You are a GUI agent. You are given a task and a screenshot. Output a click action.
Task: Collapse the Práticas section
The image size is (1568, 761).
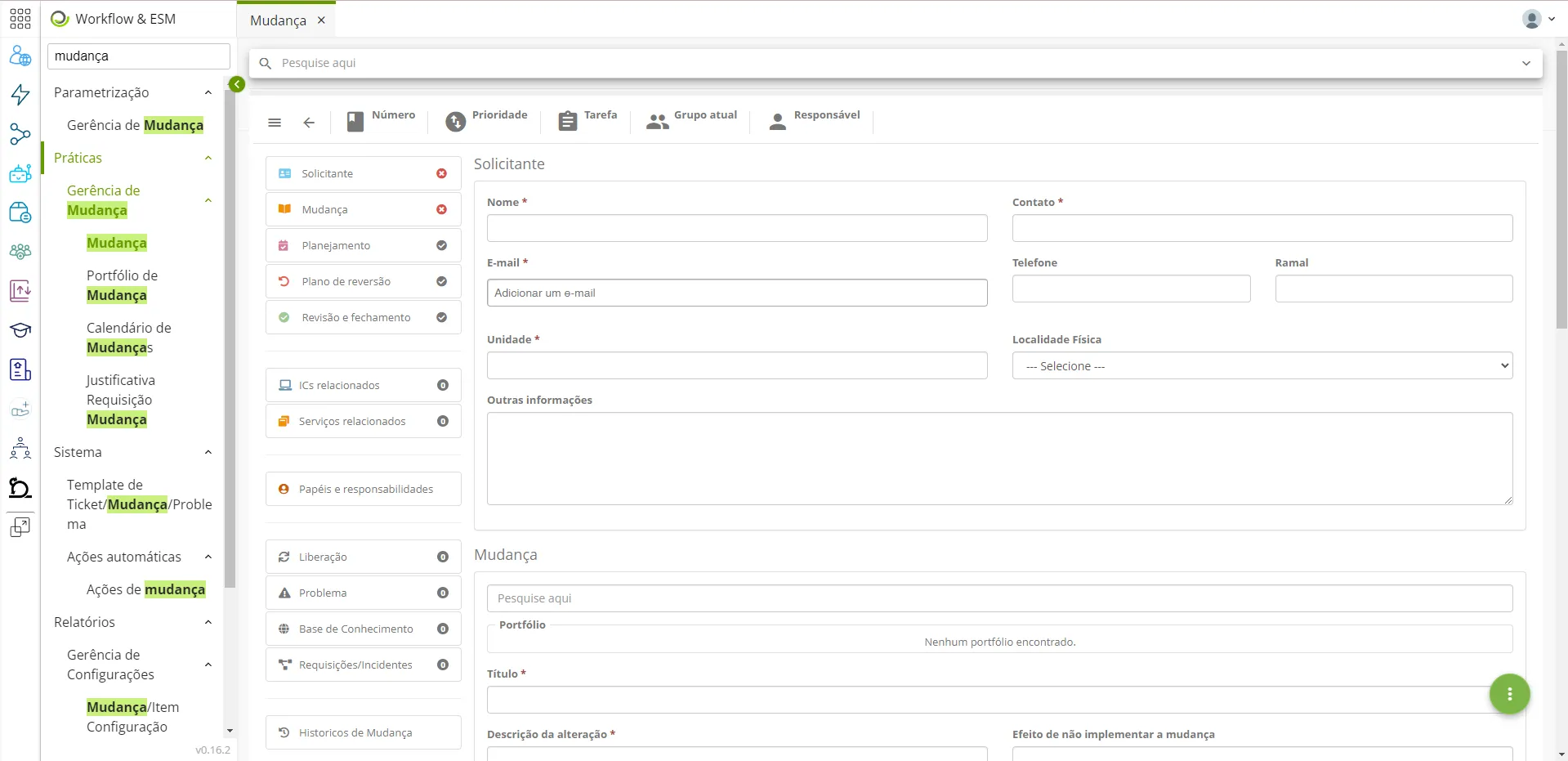(208, 158)
